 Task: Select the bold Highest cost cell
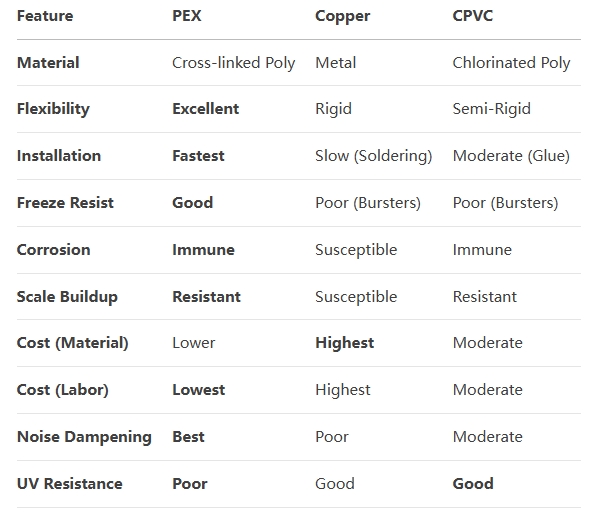[x=344, y=343]
